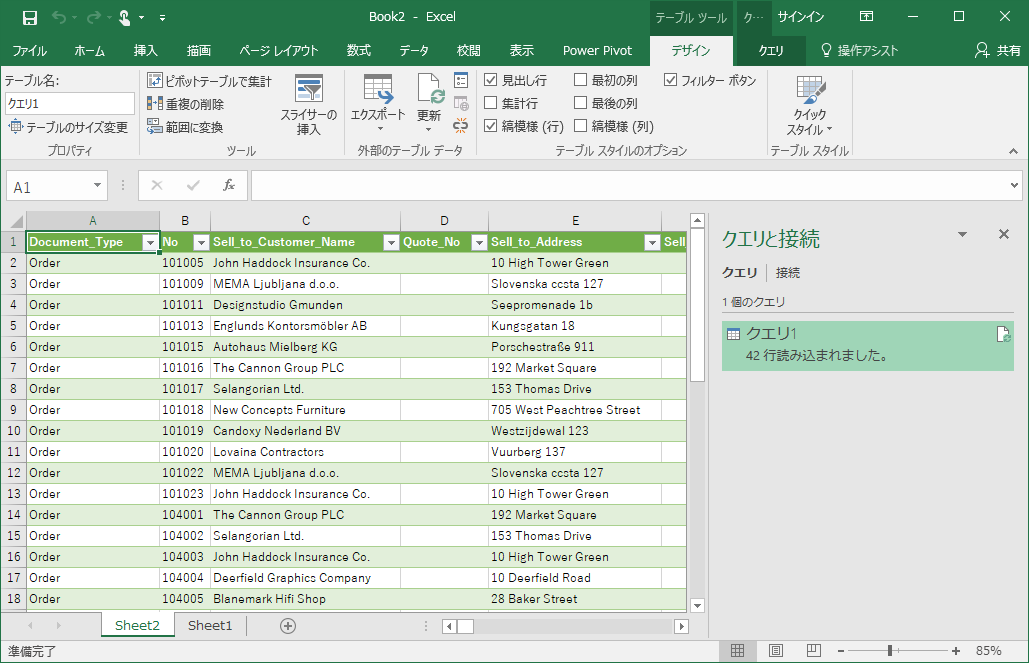Click down arrow of vertical scrollbar
Viewport: 1029px width, 663px height.
[698, 605]
